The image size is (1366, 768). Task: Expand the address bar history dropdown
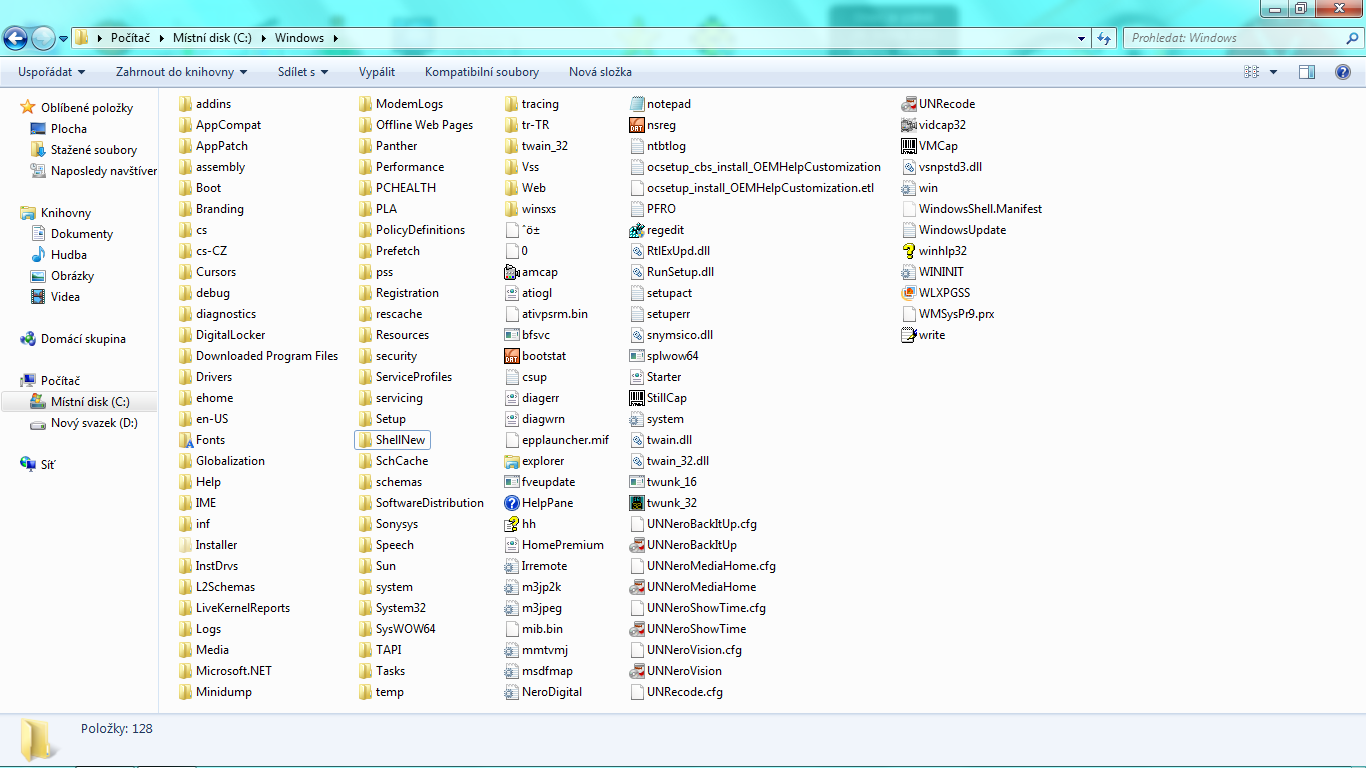tap(1082, 38)
